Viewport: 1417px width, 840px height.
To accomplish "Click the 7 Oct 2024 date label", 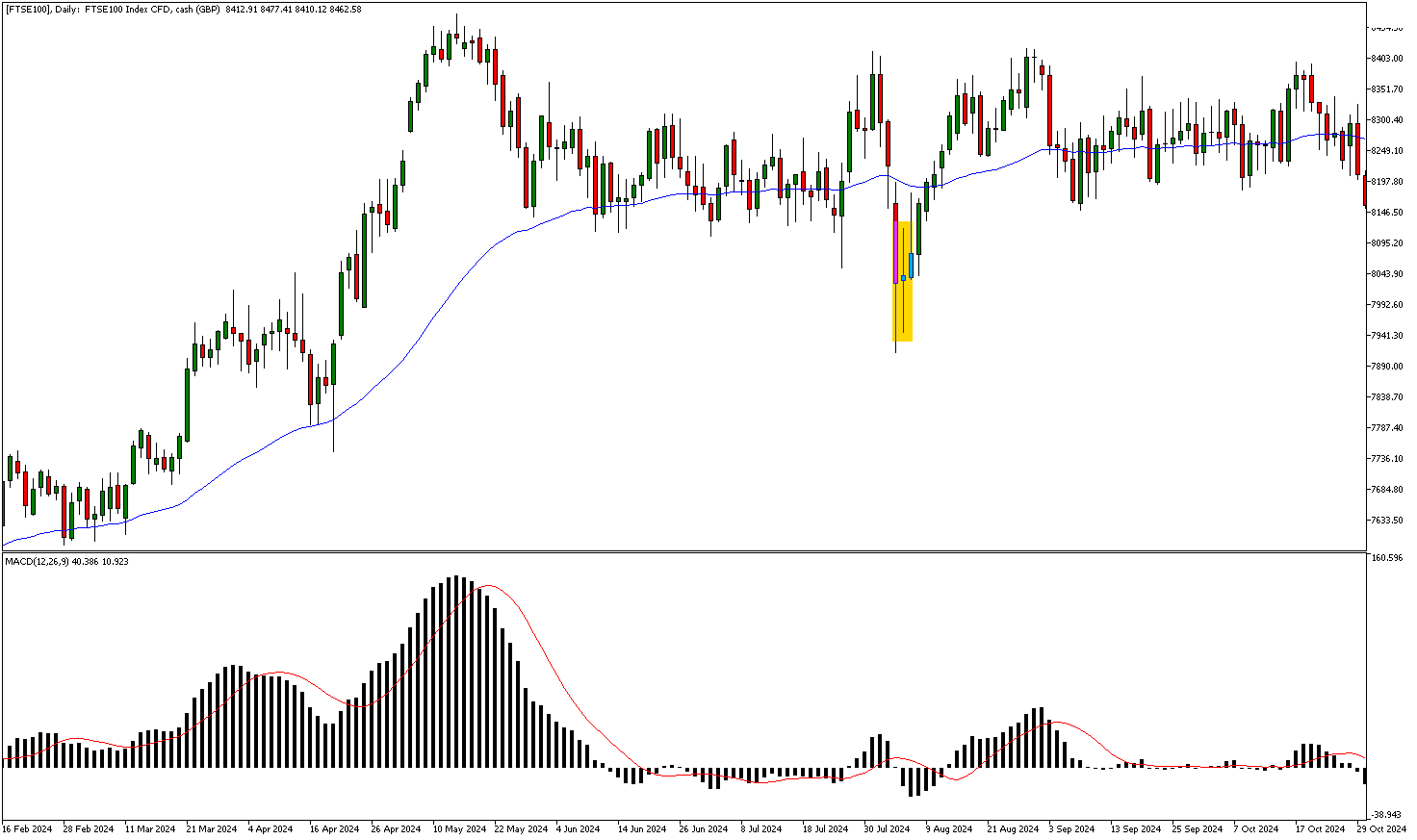I will click(x=1256, y=828).
